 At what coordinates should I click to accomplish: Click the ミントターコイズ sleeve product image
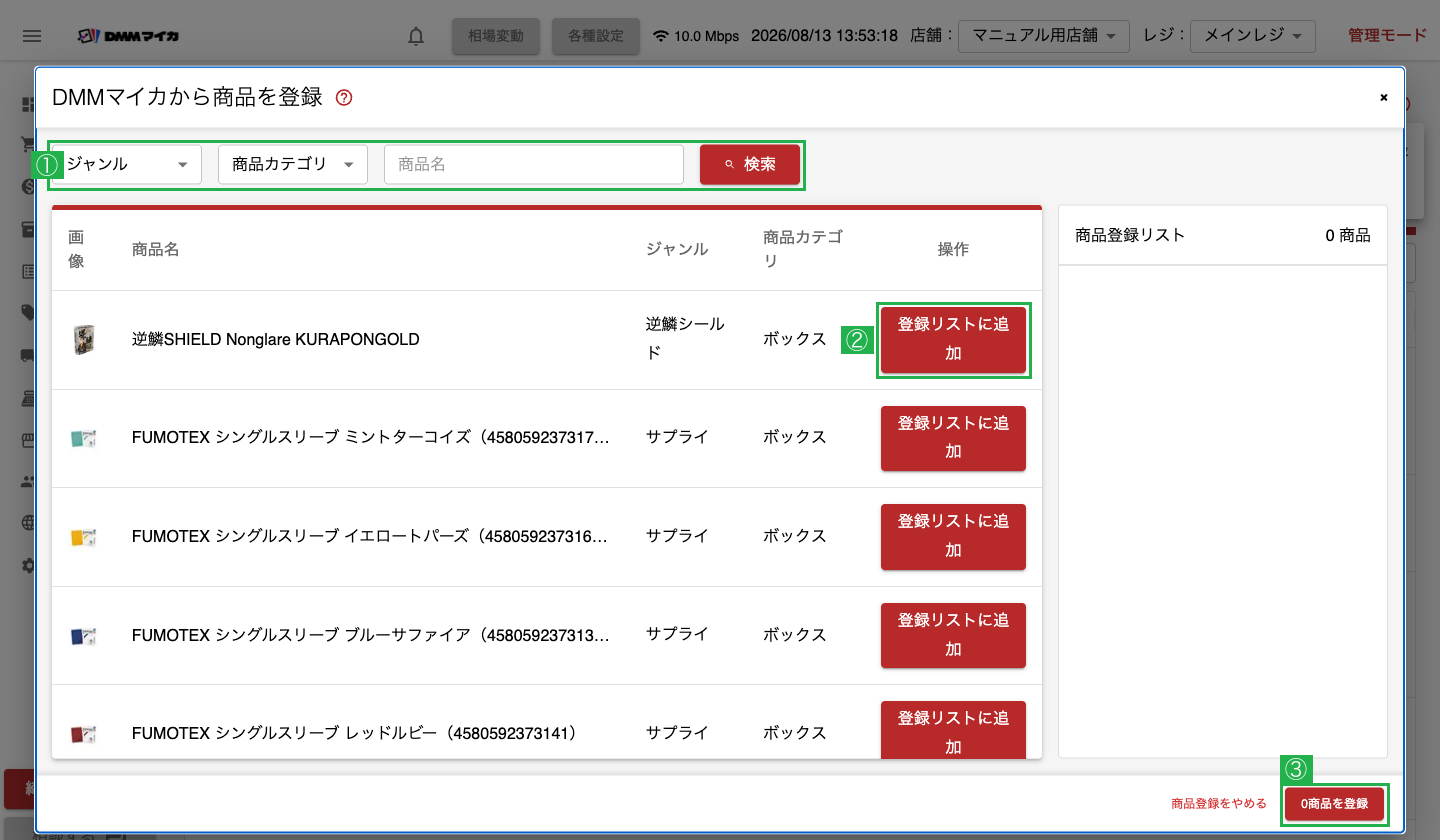(84, 438)
